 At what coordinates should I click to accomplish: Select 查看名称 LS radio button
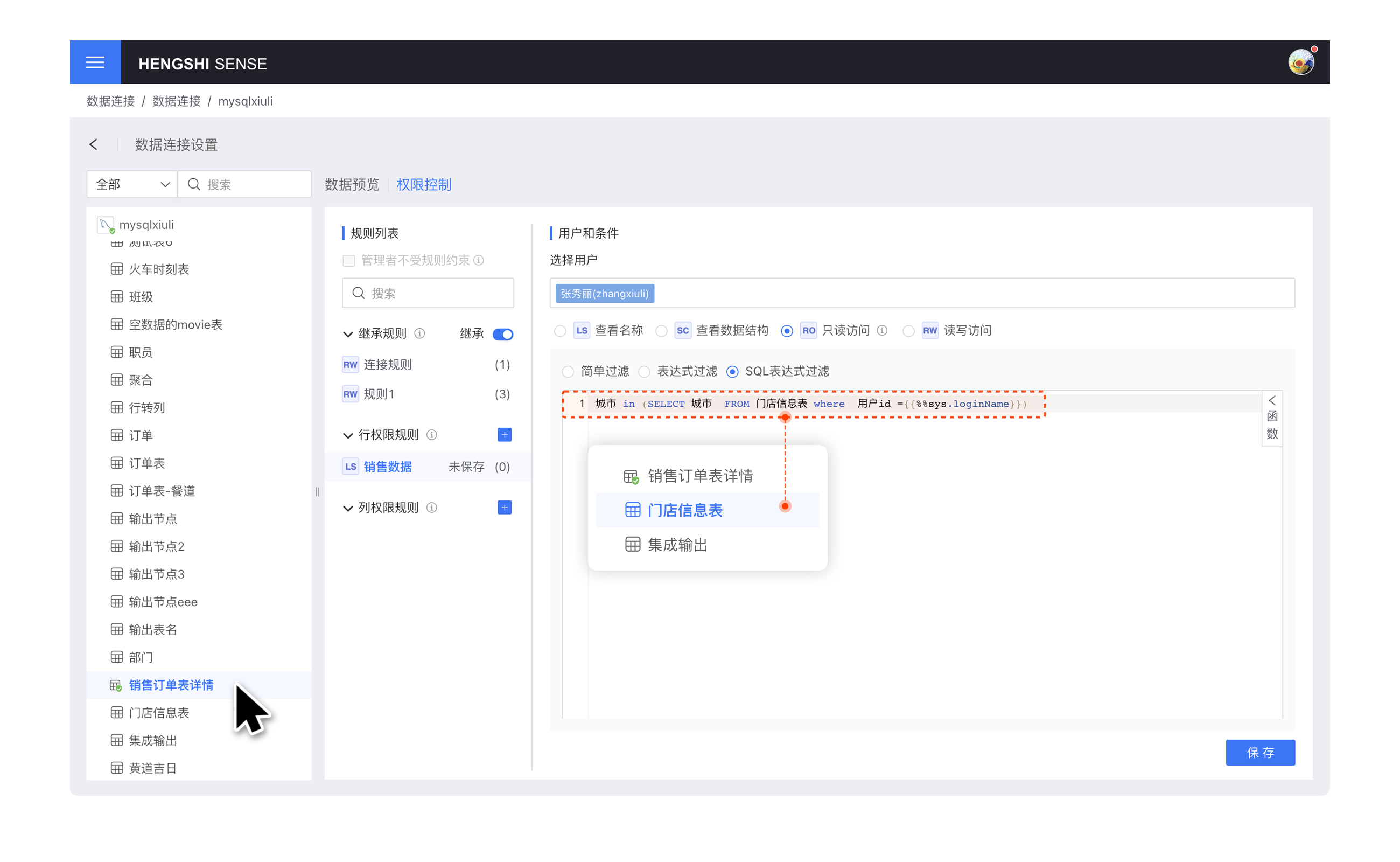559,331
